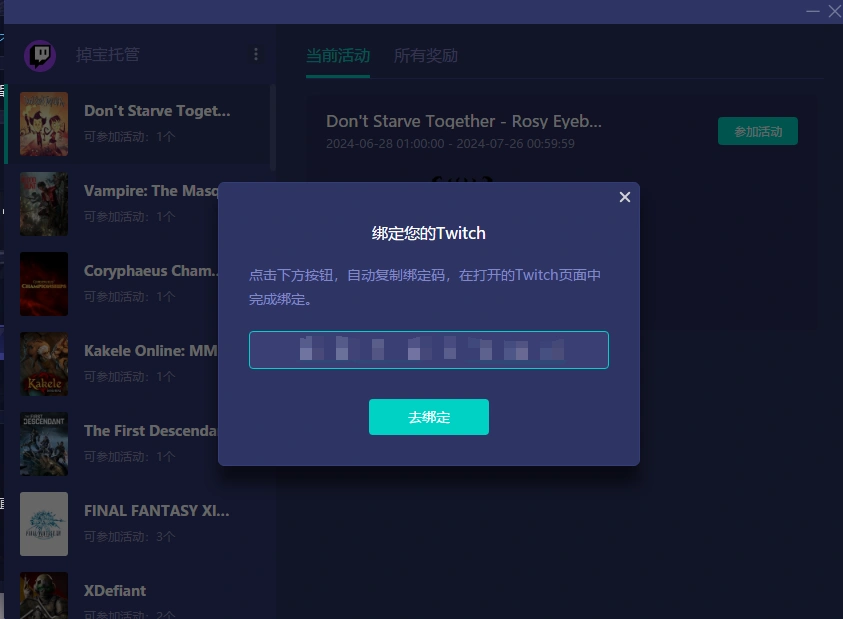Select The First Descendant game thumbnail
The height and width of the screenshot is (619, 843).
44,444
